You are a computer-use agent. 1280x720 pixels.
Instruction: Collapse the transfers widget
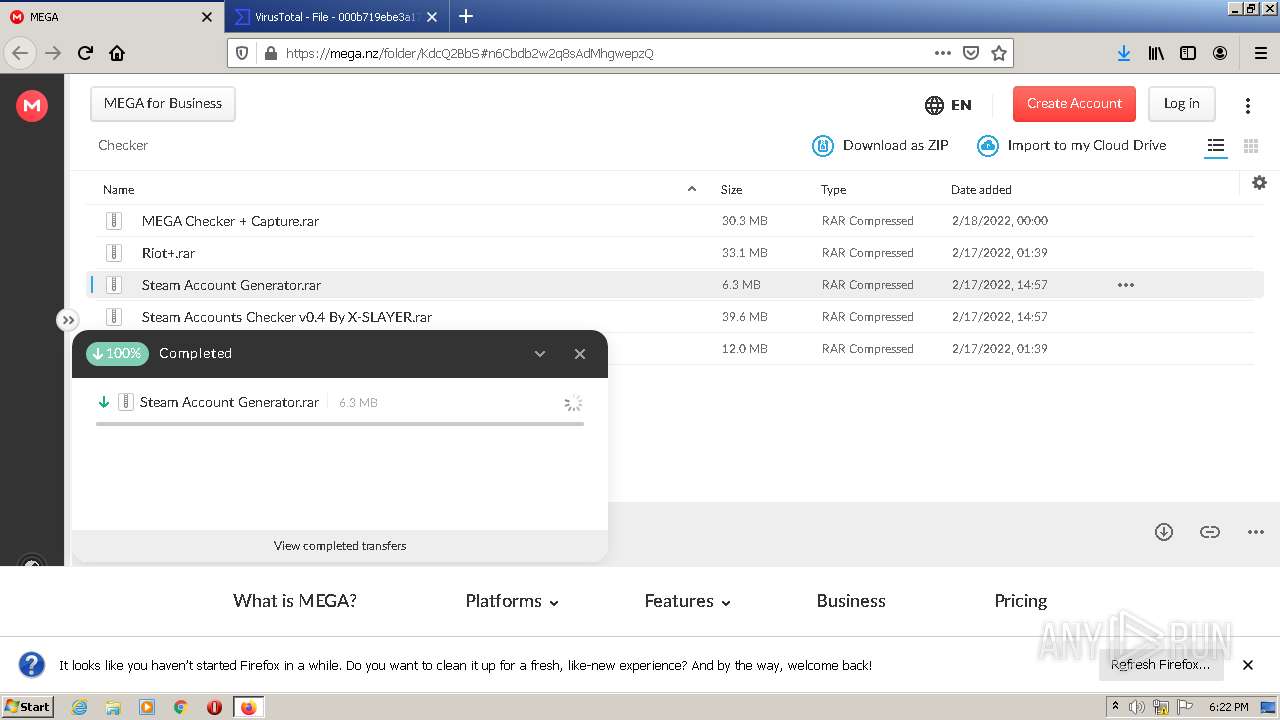click(540, 354)
